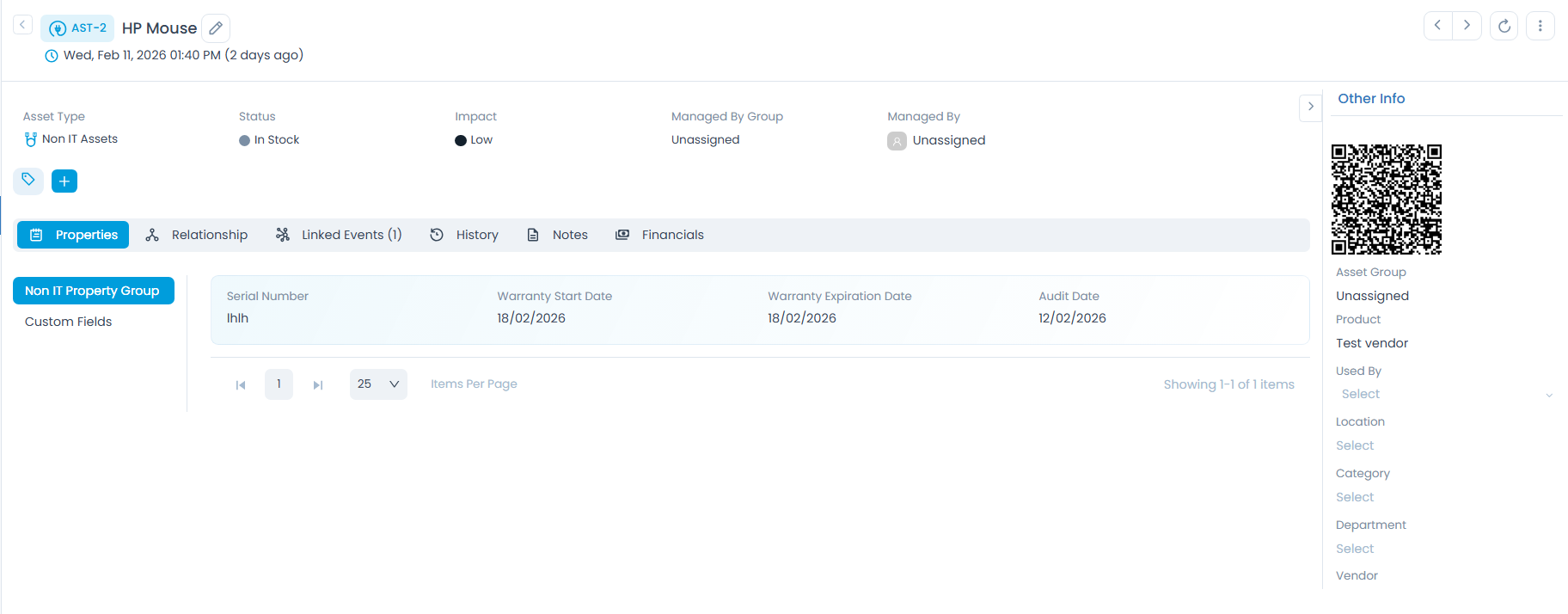Click the Serial Number value lhlh
Image resolution: width=1568 pixels, height=614 pixels.
click(x=237, y=318)
